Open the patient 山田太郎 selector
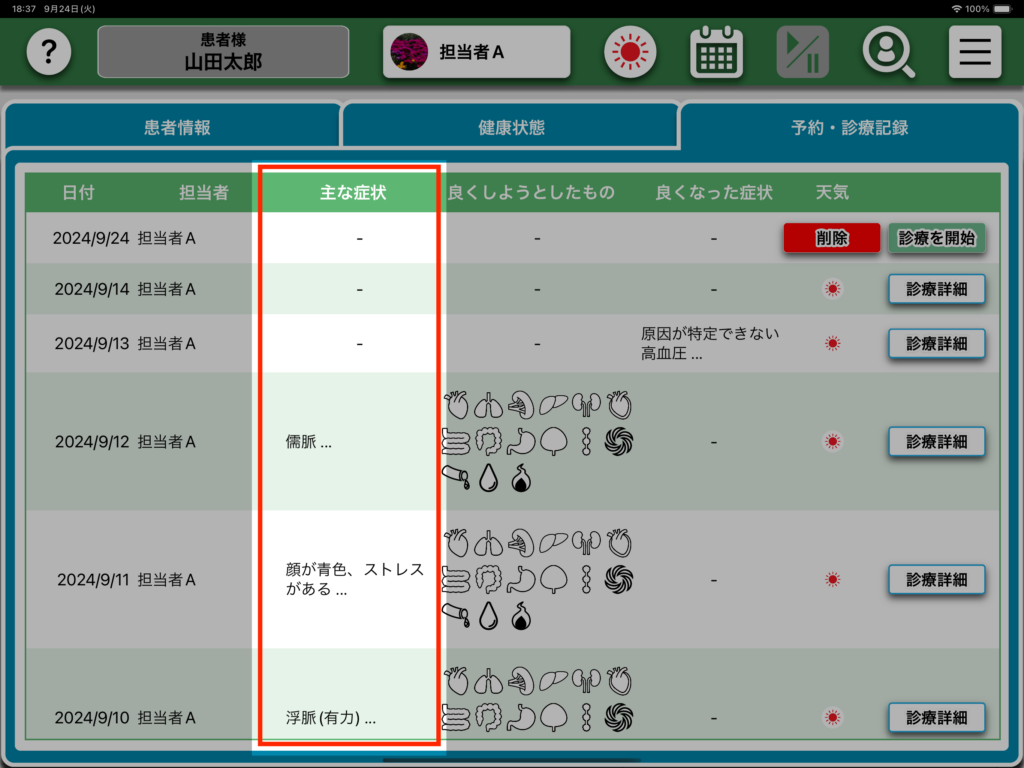Viewport: 1024px width, 768px height. (223, 52)
